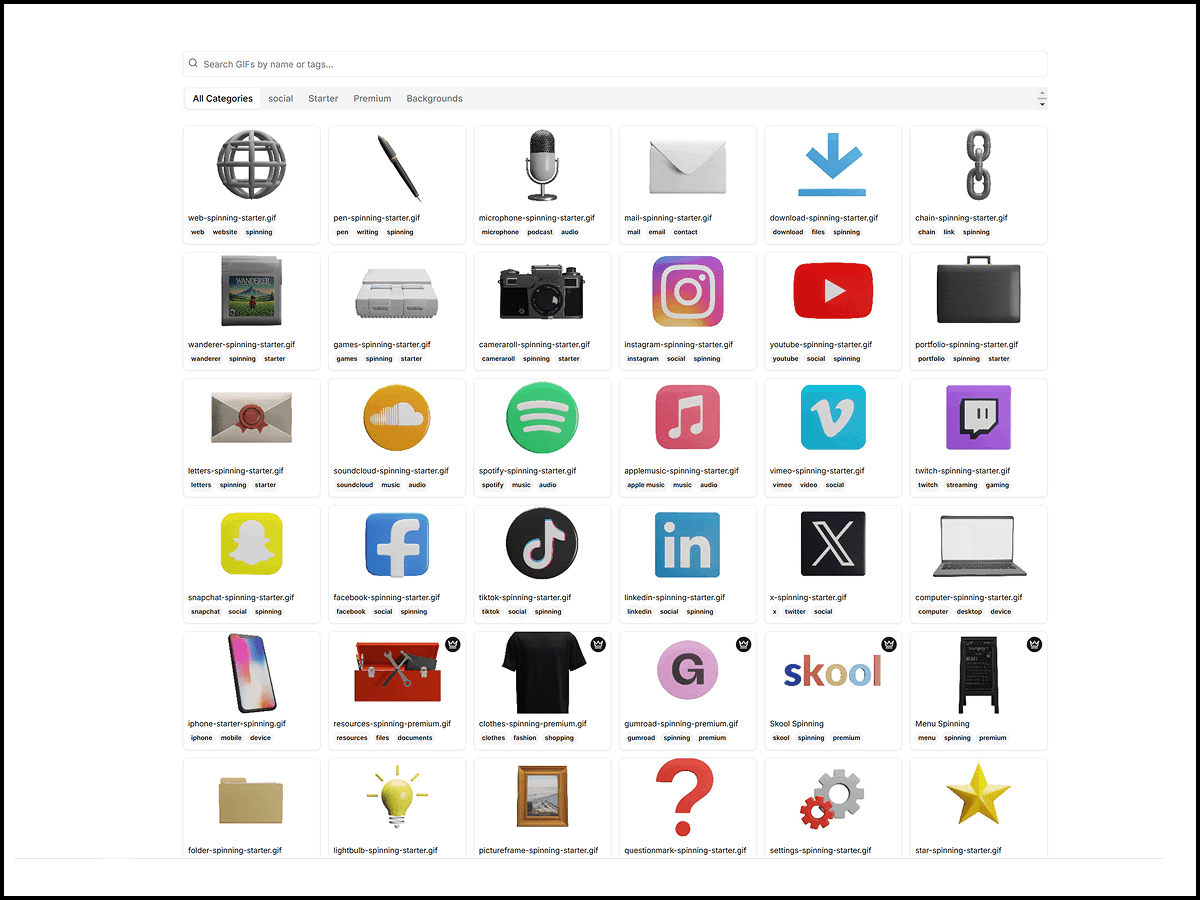Click the shopping tag on clothes card
1200x900 pixels.
559,738
